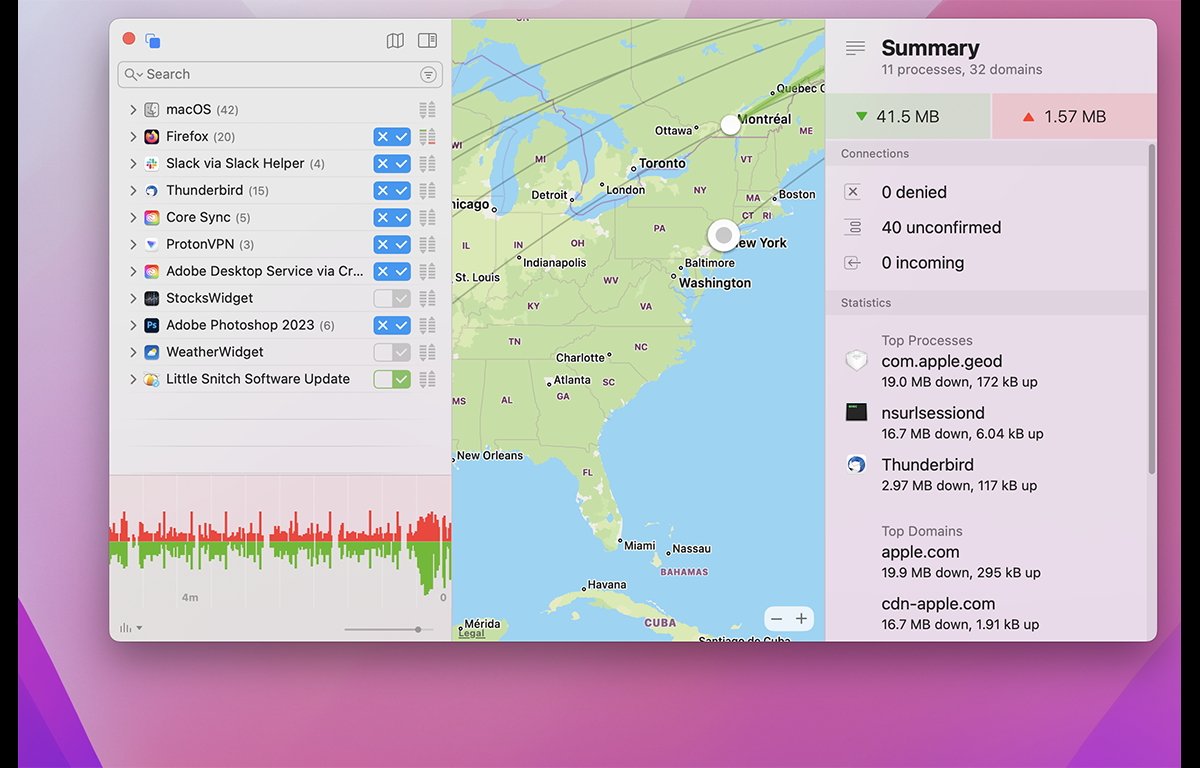Click the com.apple.geod shield icon
Screen dimensions: 1200x768
coord(856,362)
